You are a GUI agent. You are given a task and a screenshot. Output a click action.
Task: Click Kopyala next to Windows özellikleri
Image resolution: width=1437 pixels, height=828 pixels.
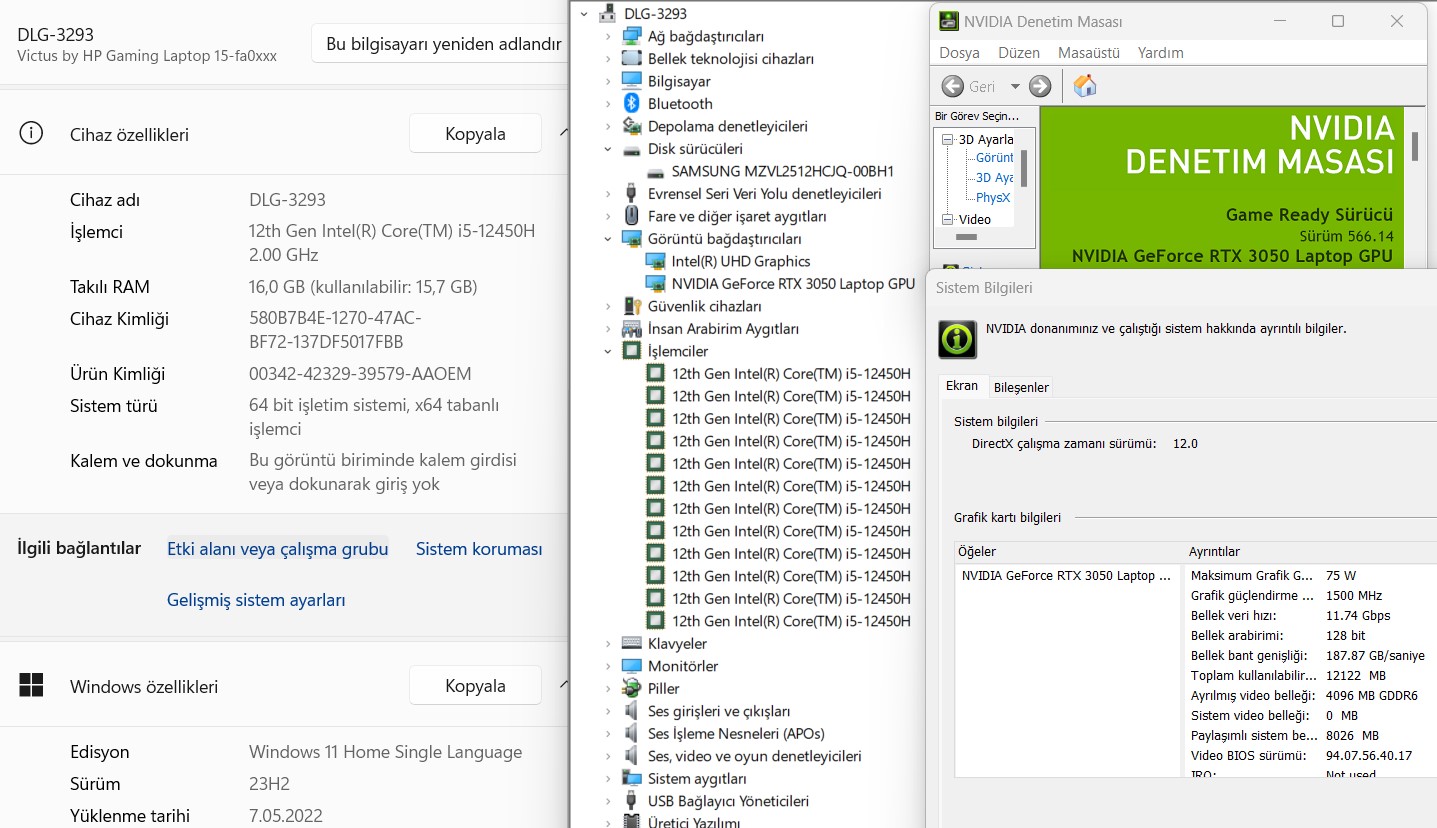tap(475, 686)
